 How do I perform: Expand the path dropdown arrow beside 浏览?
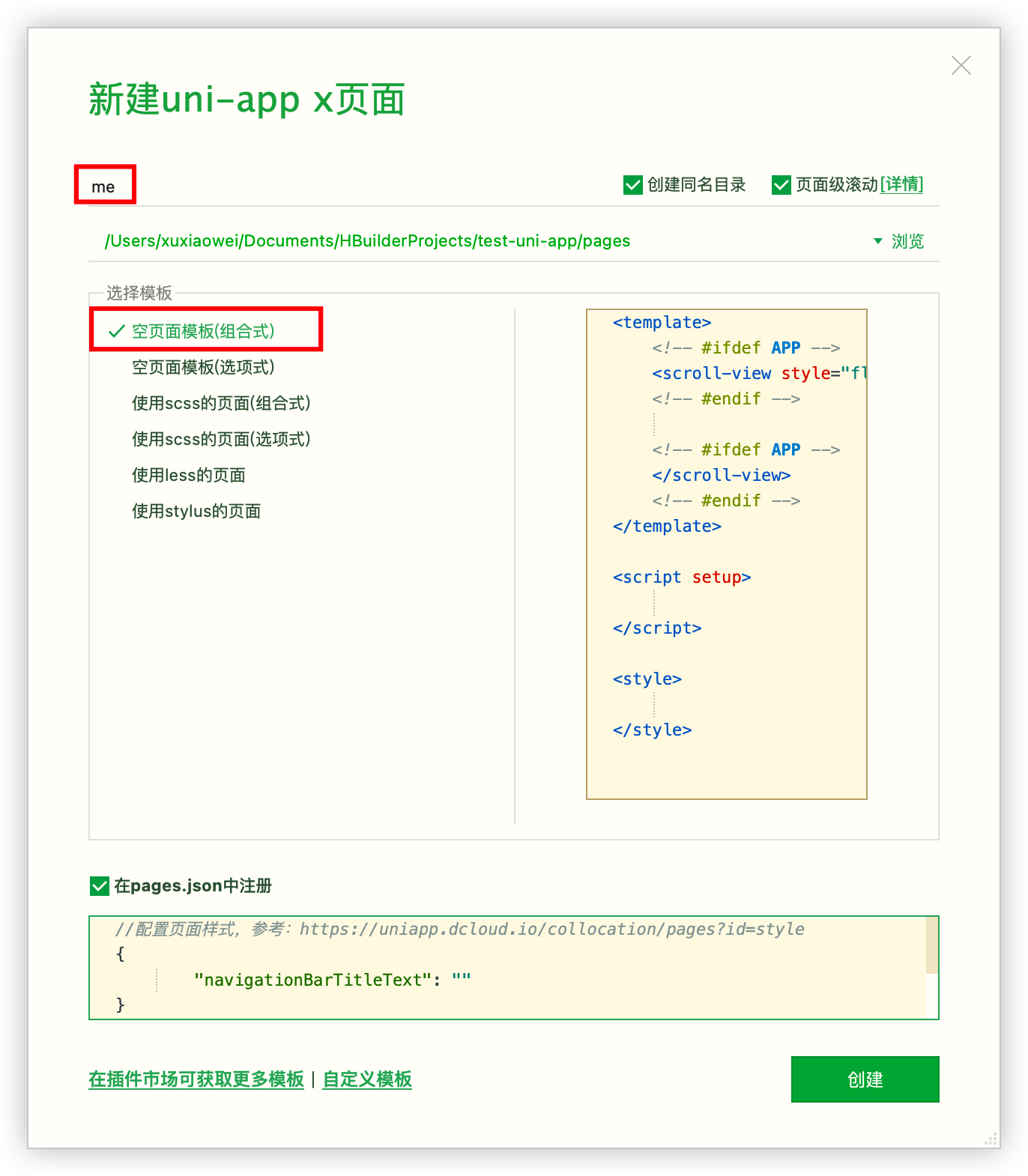(877, 241)
